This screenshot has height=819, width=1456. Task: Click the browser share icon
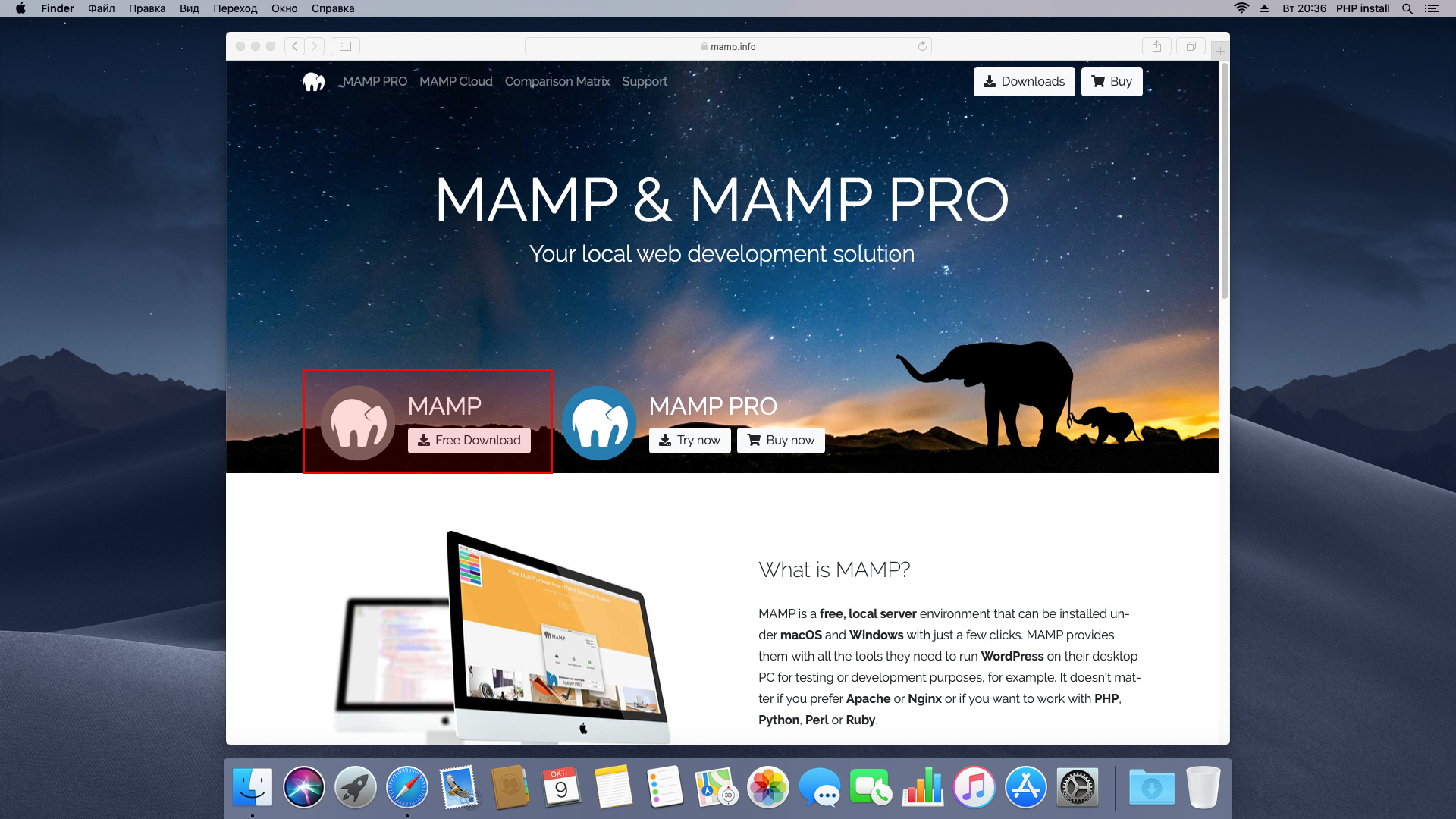1156,46
